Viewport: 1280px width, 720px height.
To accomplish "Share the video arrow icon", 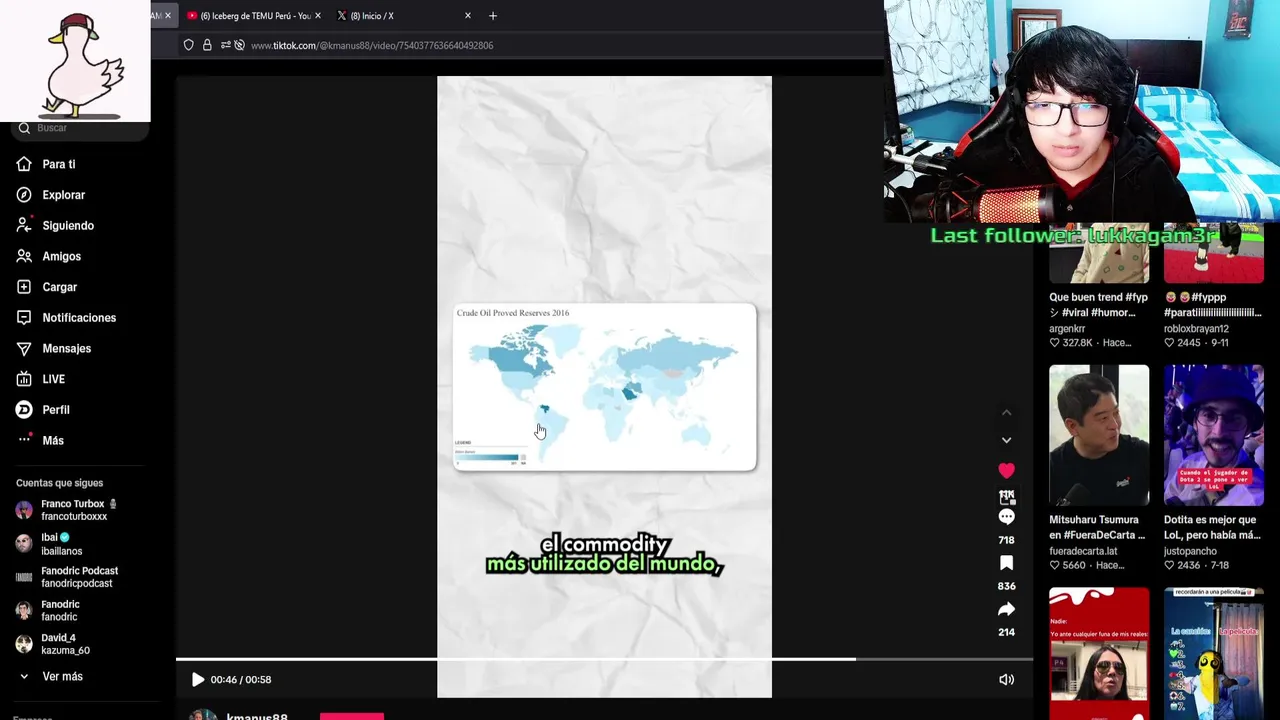I will pyautogui.click(x=1006, y=609).
